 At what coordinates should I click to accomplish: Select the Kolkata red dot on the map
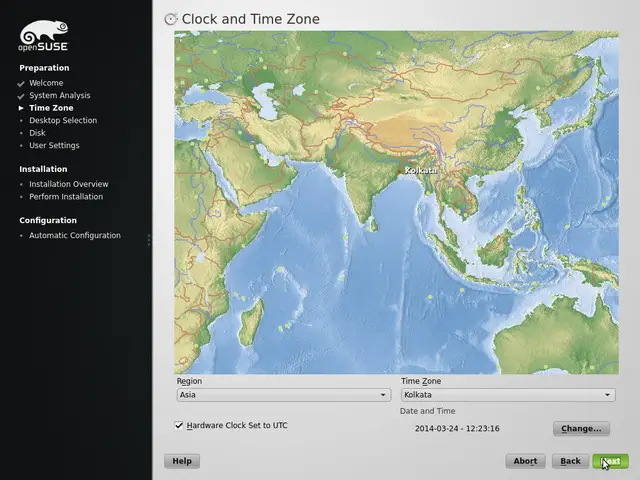[400, 172]
